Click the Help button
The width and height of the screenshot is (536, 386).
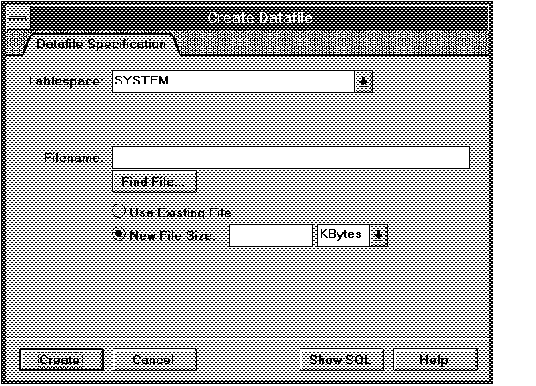435,360
